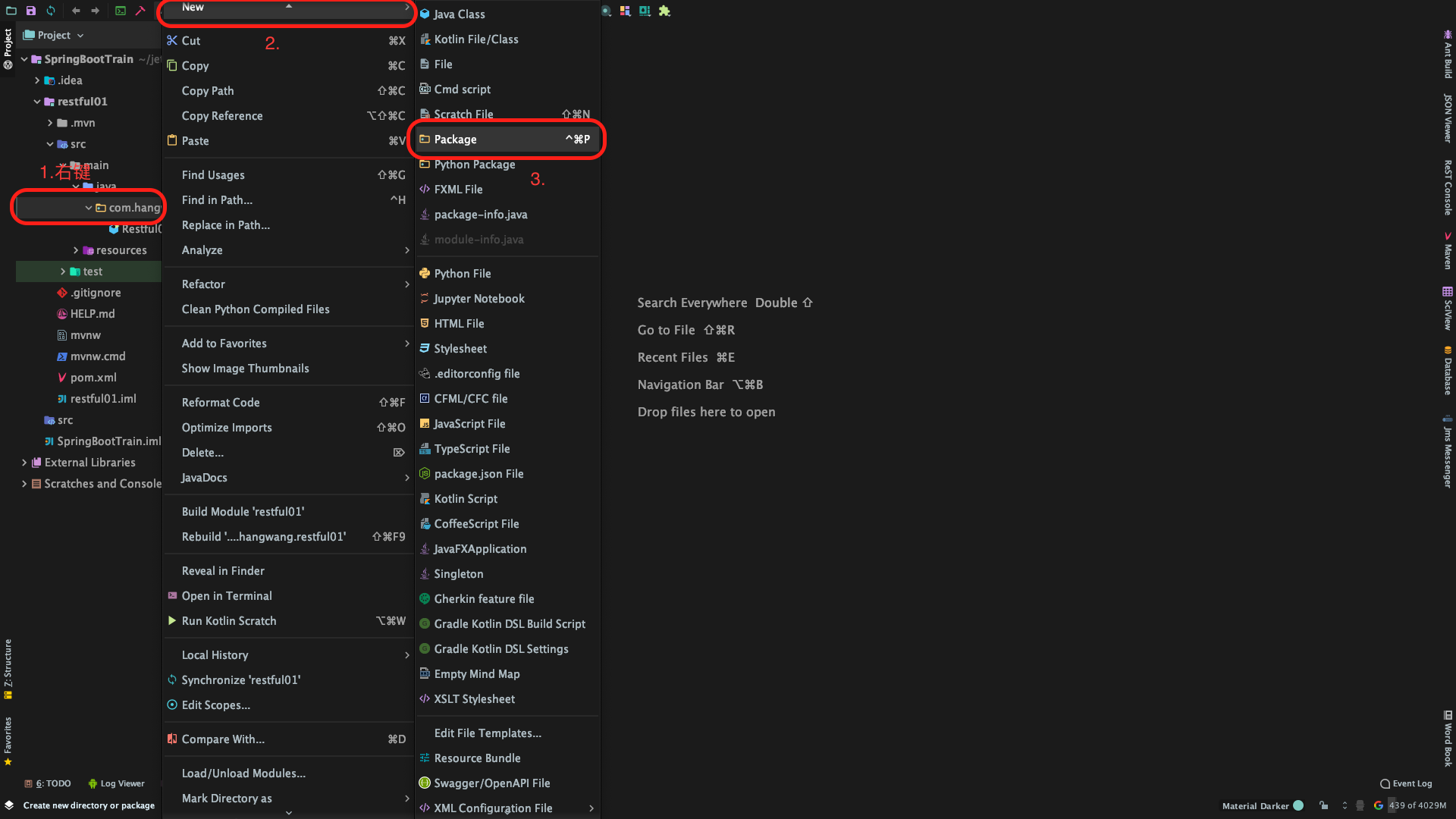Click the hector inspector icon in status bar

coord(1360,805)
